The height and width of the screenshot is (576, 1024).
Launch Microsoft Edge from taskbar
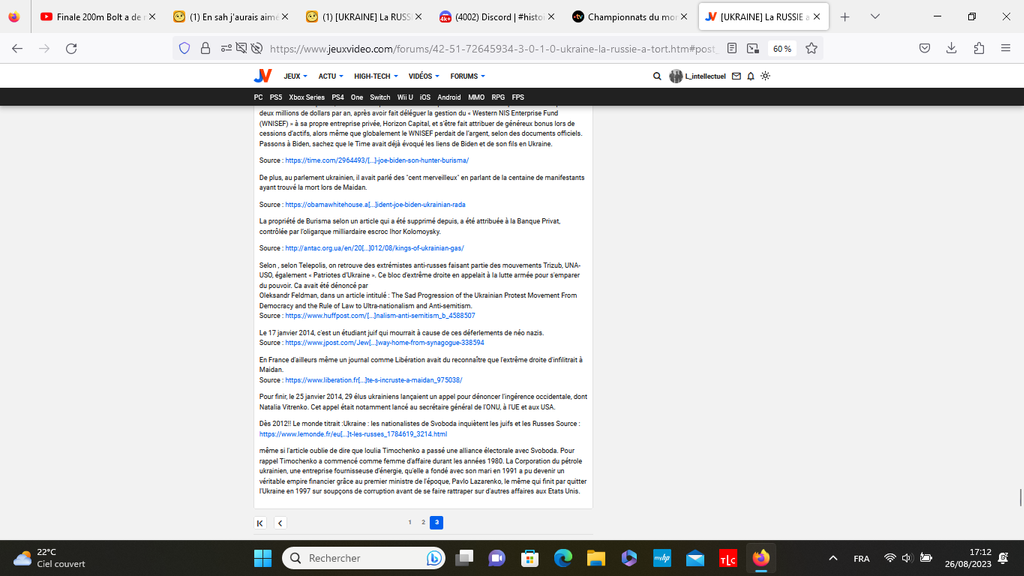563,558
